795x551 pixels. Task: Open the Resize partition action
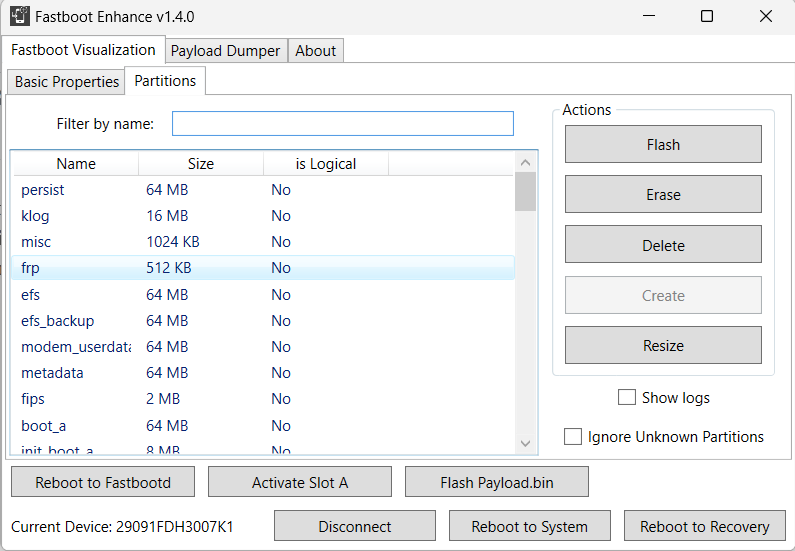(x=663, y=345)
